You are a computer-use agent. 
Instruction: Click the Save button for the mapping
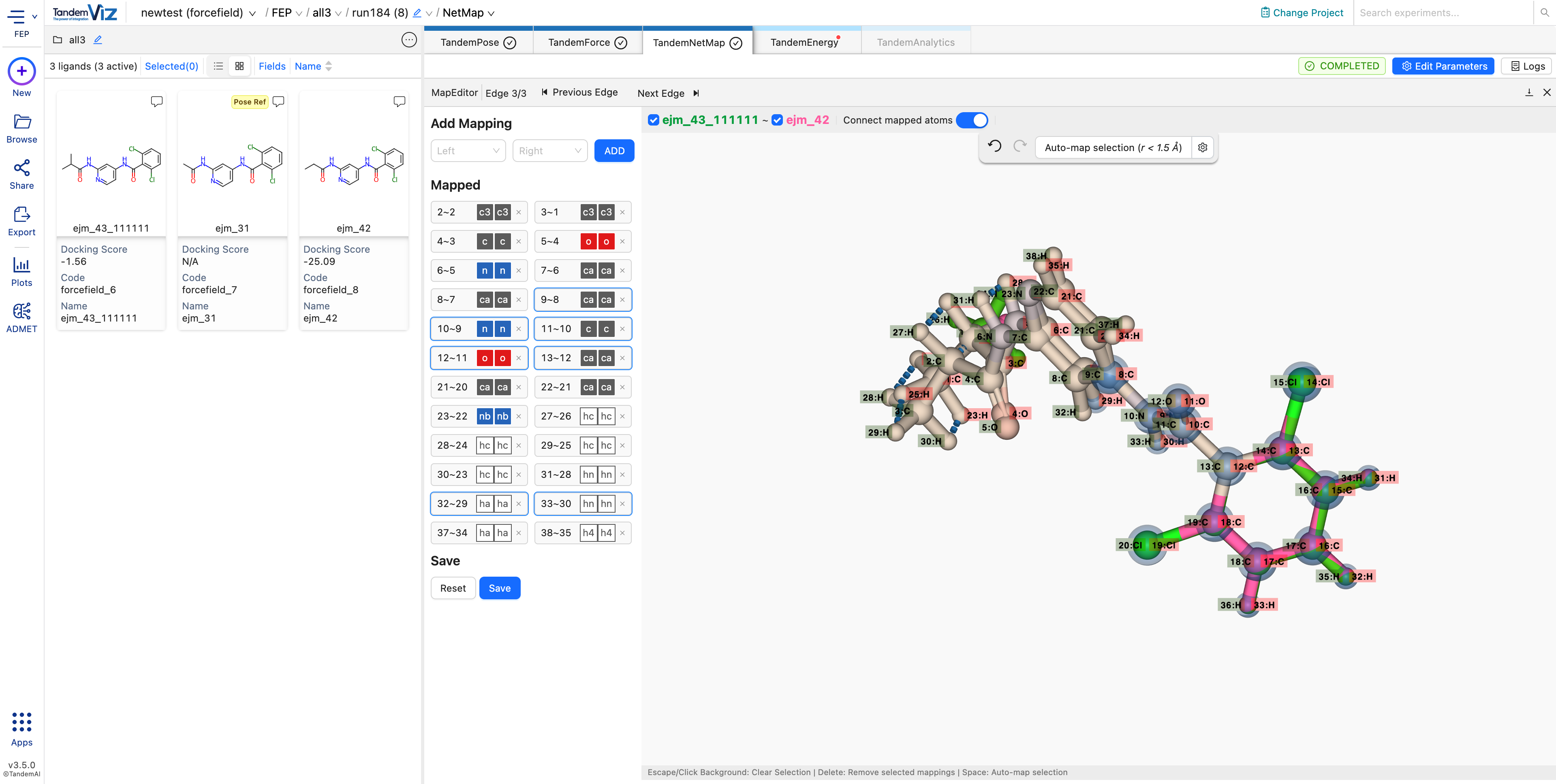(x=500, y=587)
